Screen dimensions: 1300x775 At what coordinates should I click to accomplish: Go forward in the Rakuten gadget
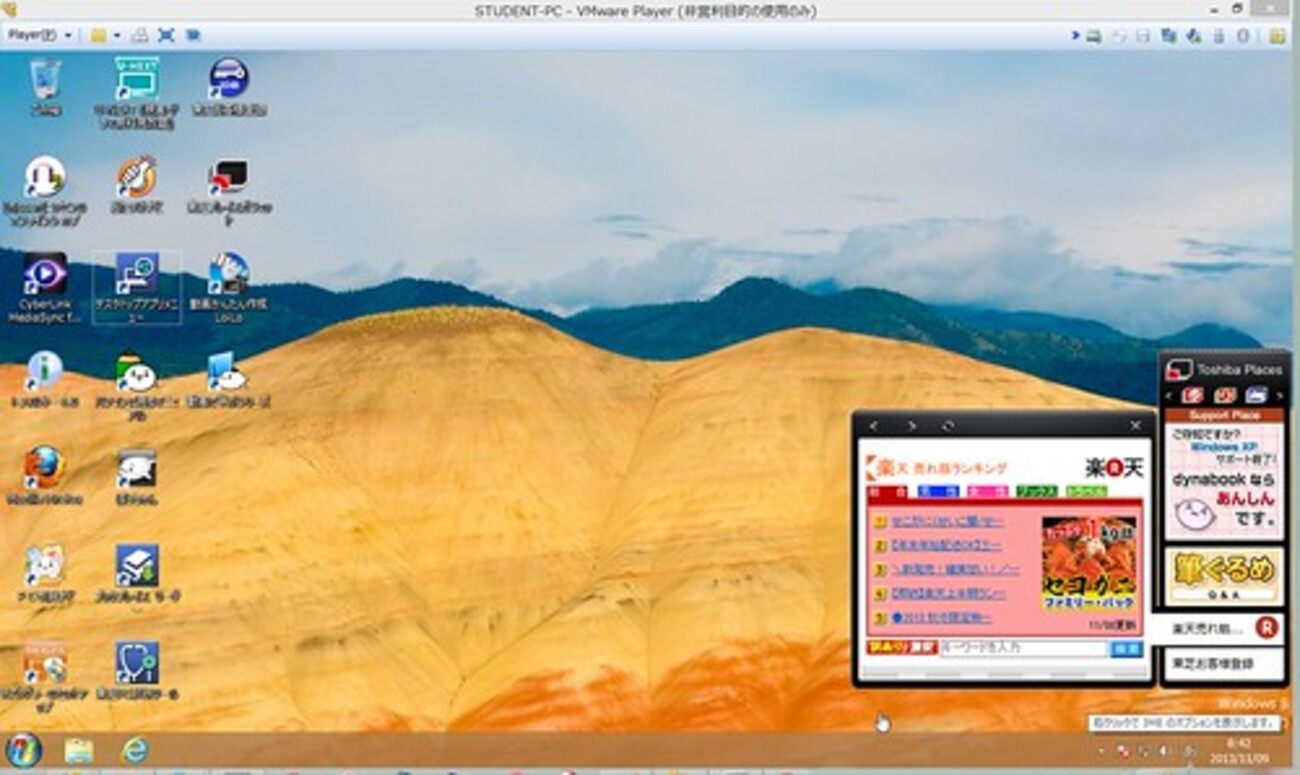coord(911,426)
